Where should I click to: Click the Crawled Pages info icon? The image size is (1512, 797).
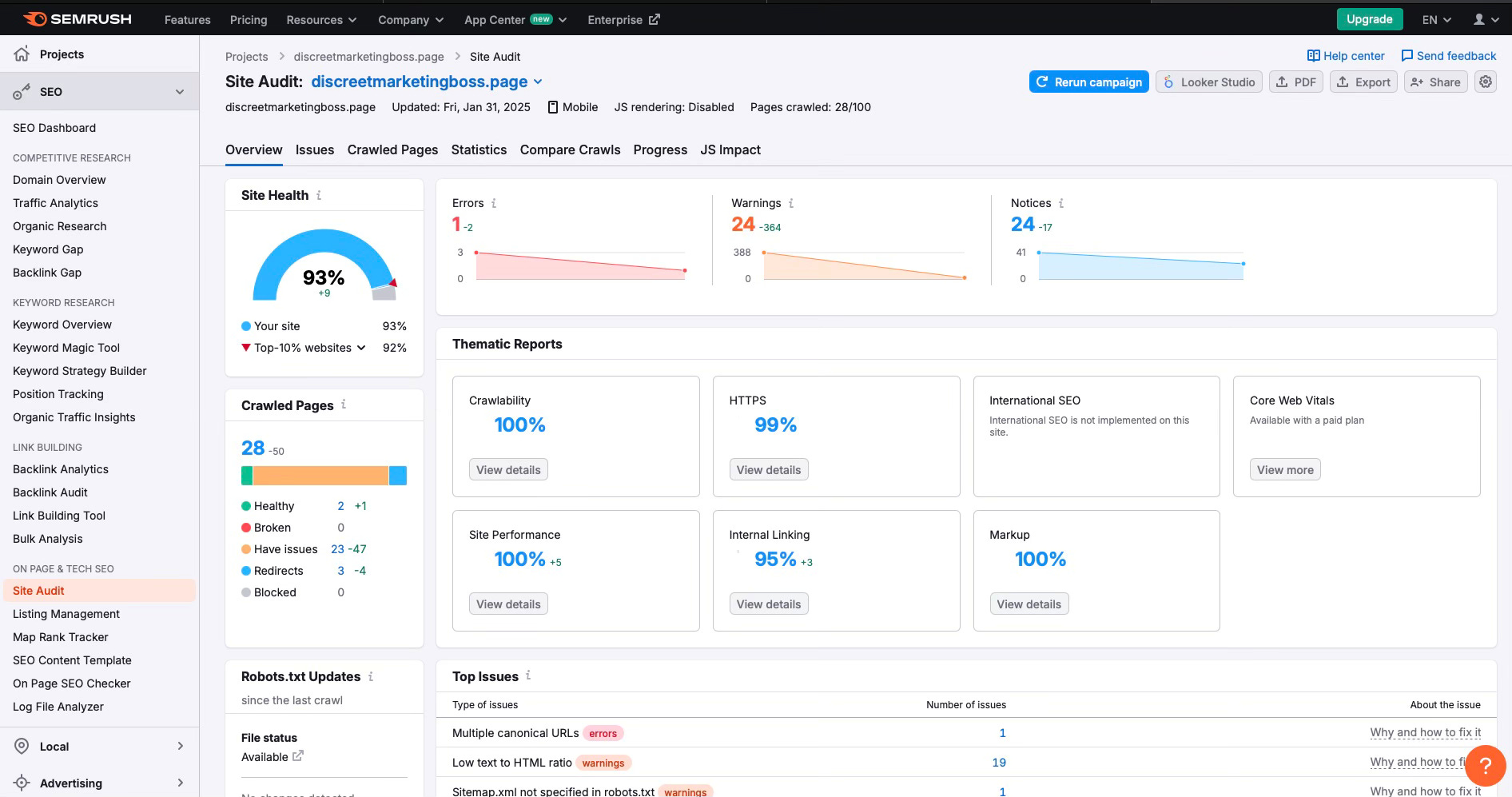tap(344, 404)
